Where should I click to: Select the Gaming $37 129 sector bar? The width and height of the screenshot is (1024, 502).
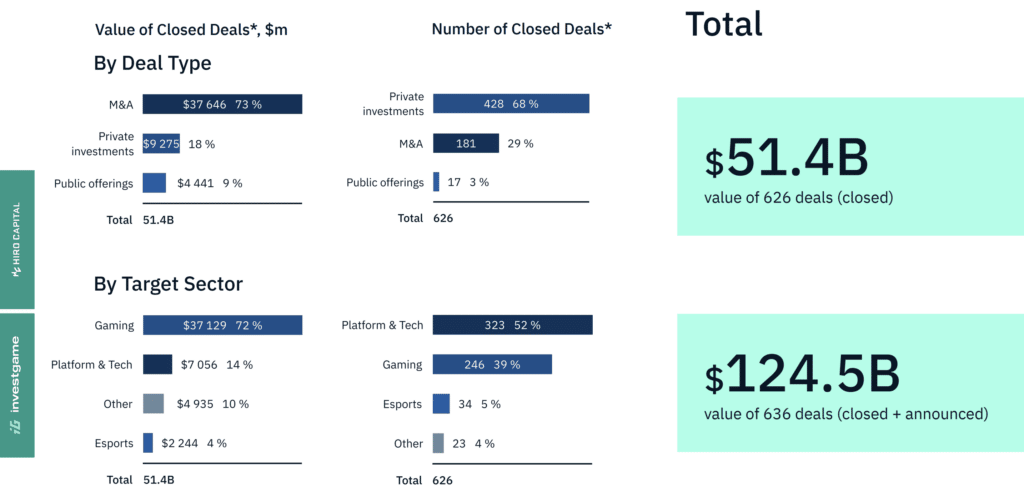222,325
